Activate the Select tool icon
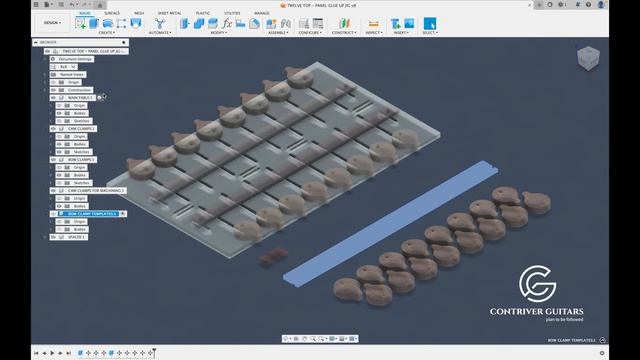The image size is (640, 360). coord(430,23)
